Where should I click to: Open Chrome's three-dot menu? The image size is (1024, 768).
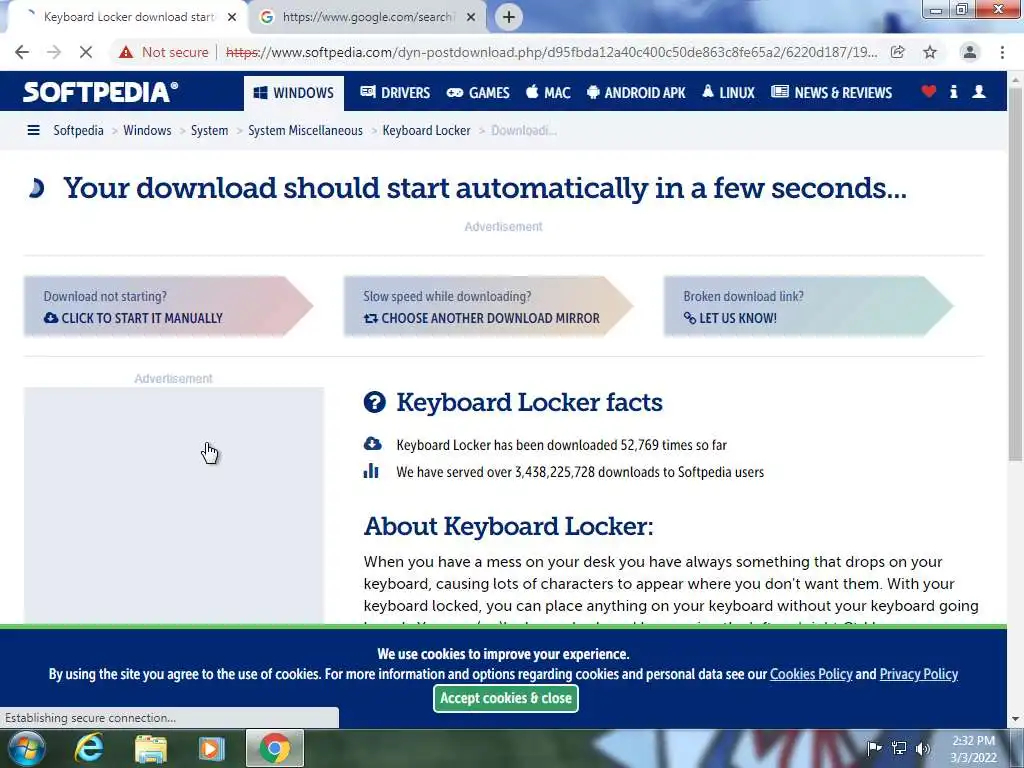point(1002,52)
